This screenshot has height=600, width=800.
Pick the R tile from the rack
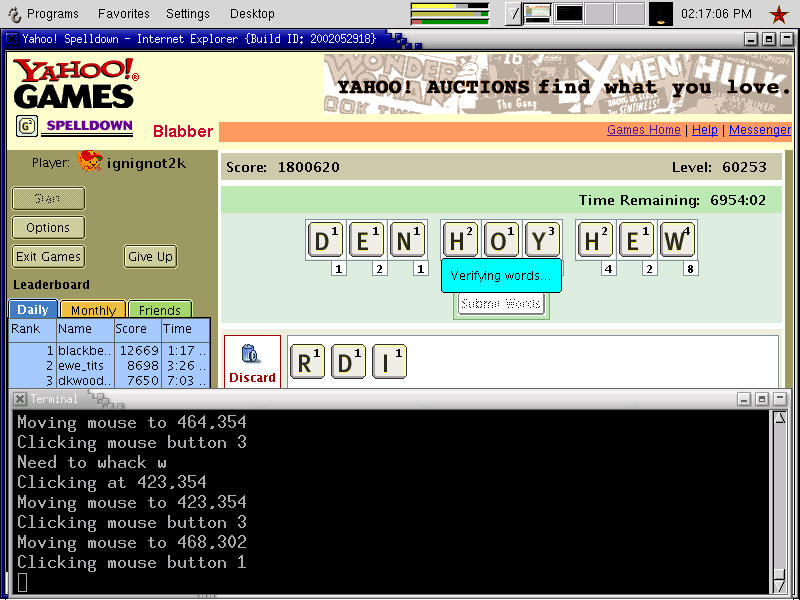pyautogui.click(x=307, y=361)
